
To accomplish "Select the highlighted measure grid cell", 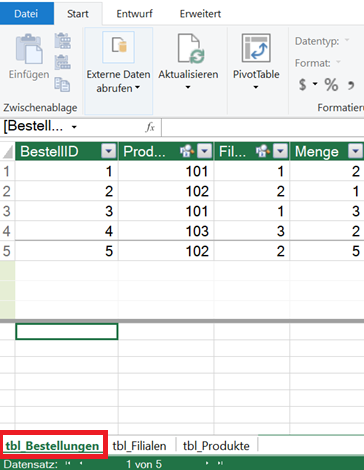I will point(67,332).
